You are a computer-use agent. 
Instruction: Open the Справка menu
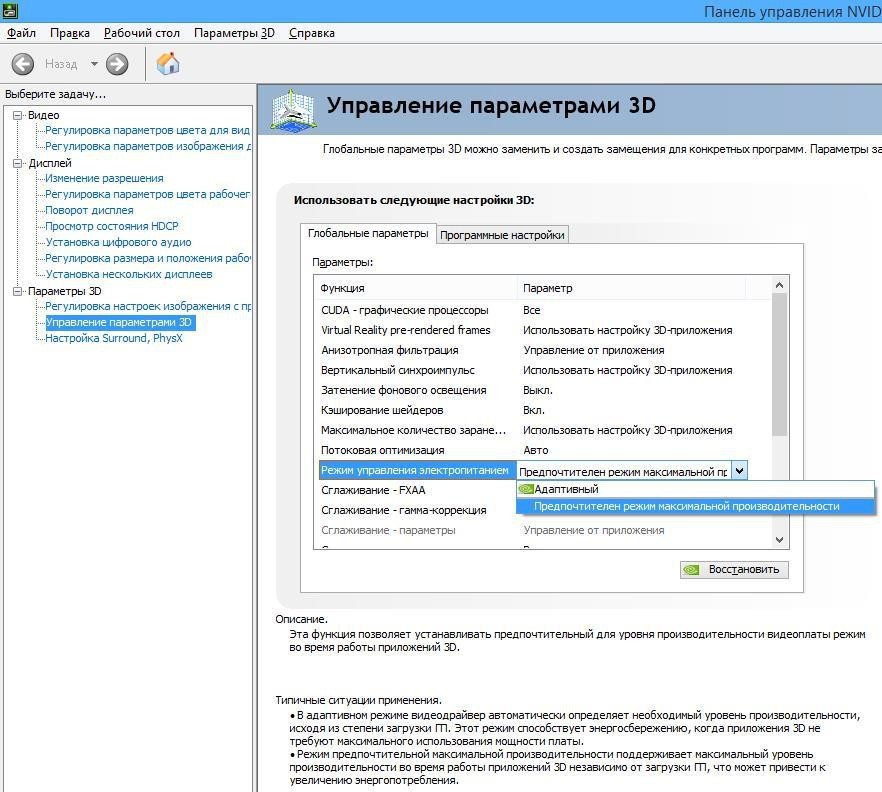pos(312,33)
